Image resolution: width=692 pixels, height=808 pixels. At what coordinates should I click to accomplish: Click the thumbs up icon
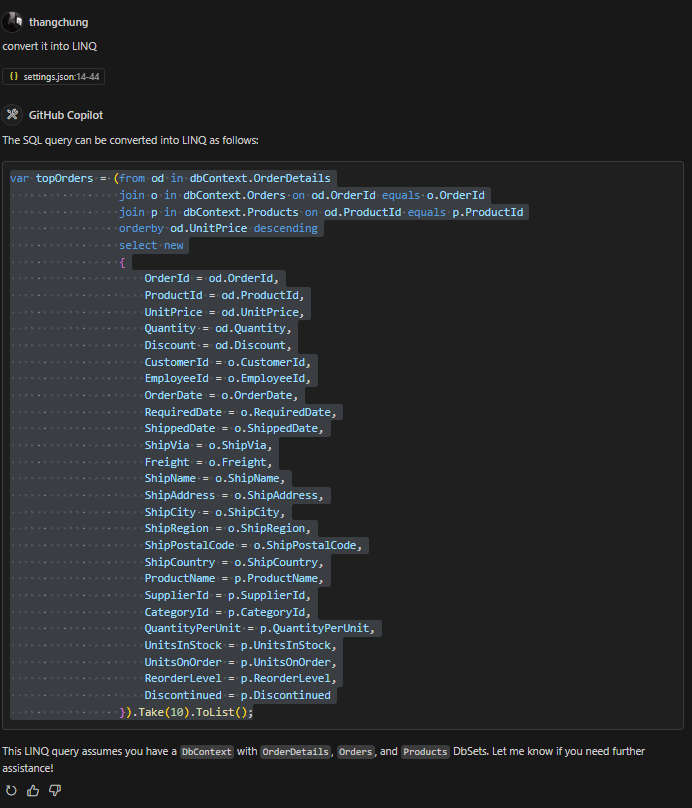33,790
